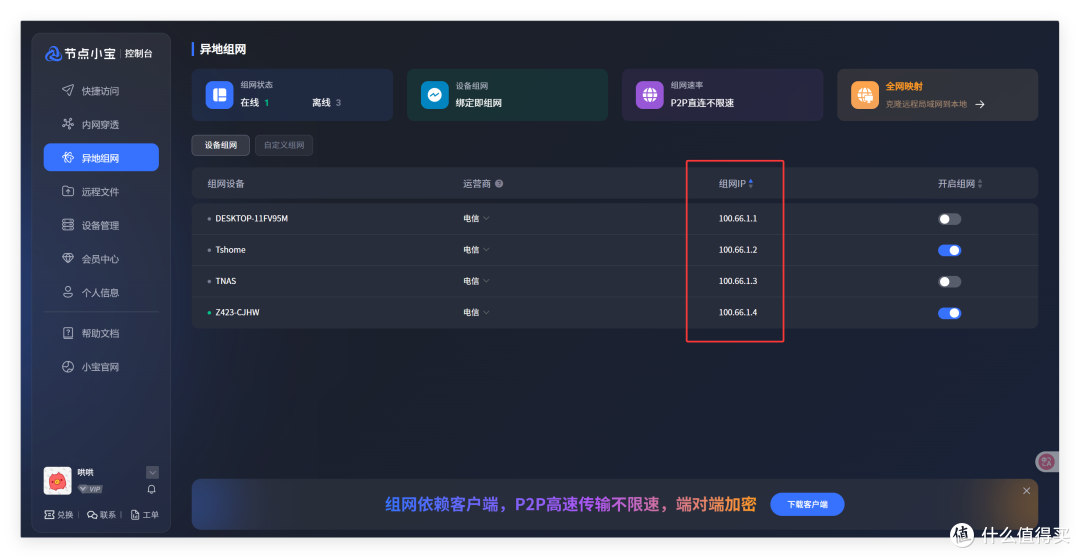The width and height of the screenshot is (1080, 558).
Task: Enable 组网 for DESKTOP-11FV95M
Action: click(949, 219)
